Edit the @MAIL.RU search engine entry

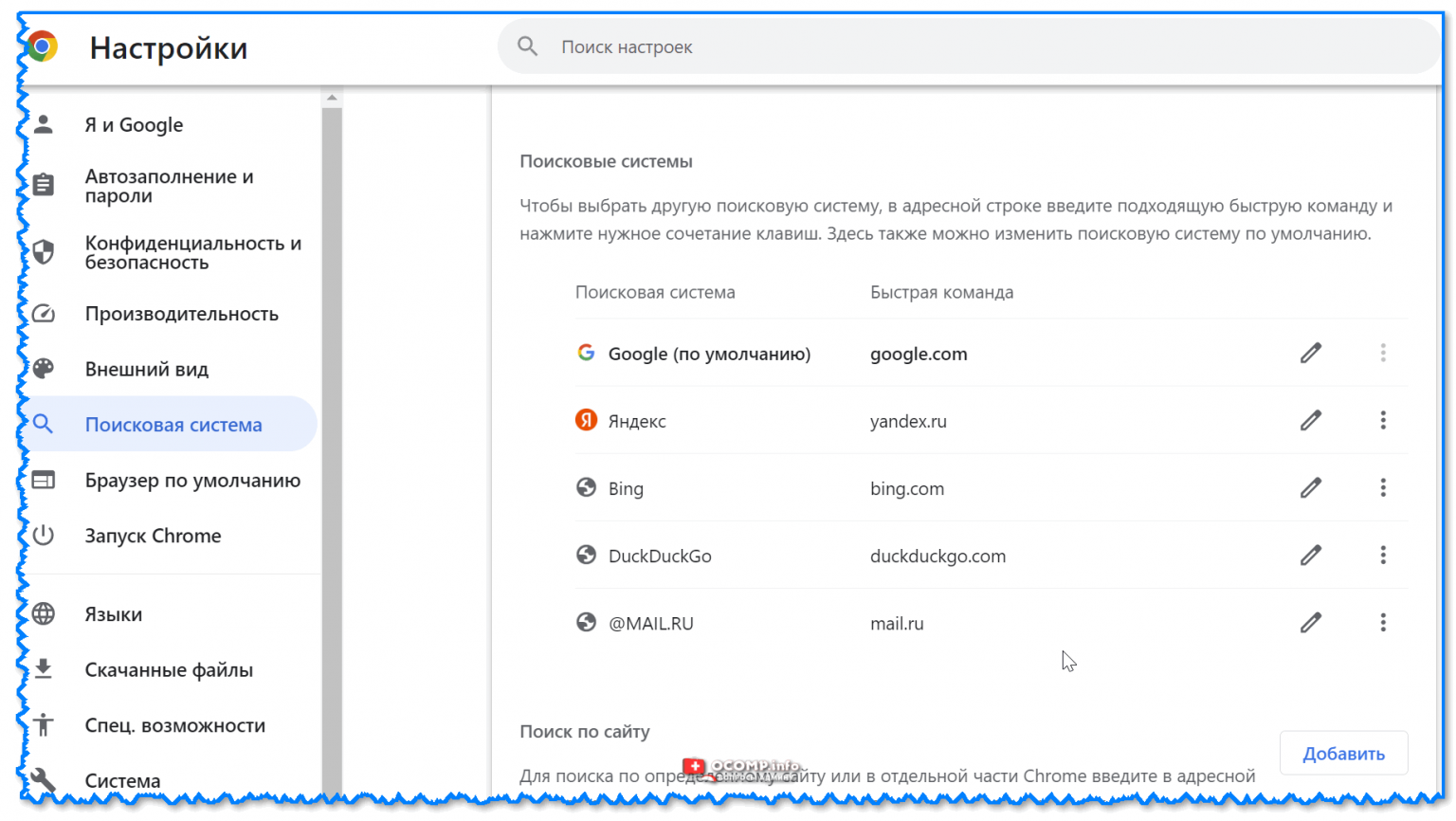tap(1311, 622)
